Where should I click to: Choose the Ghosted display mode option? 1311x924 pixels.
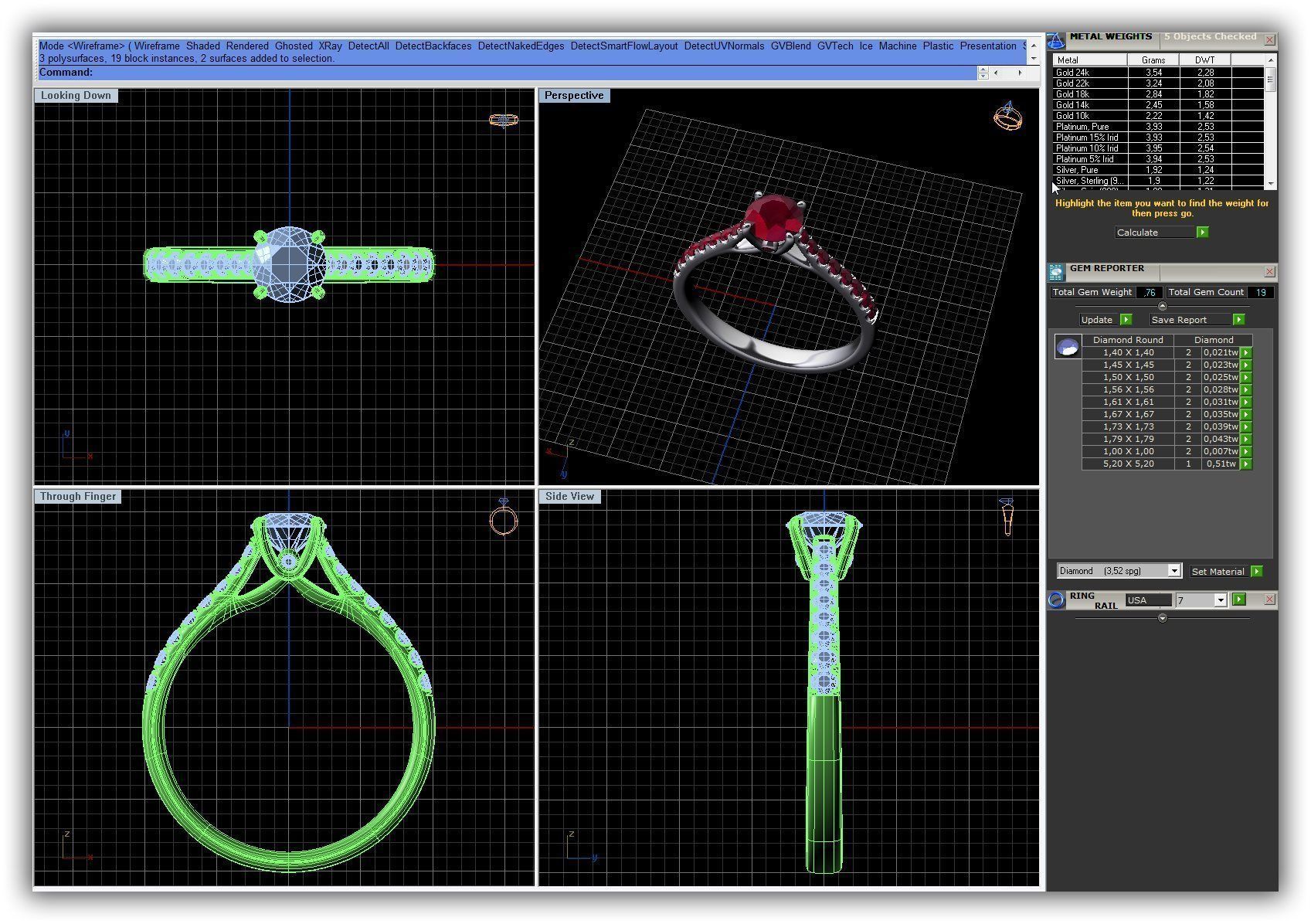[294, 46]
